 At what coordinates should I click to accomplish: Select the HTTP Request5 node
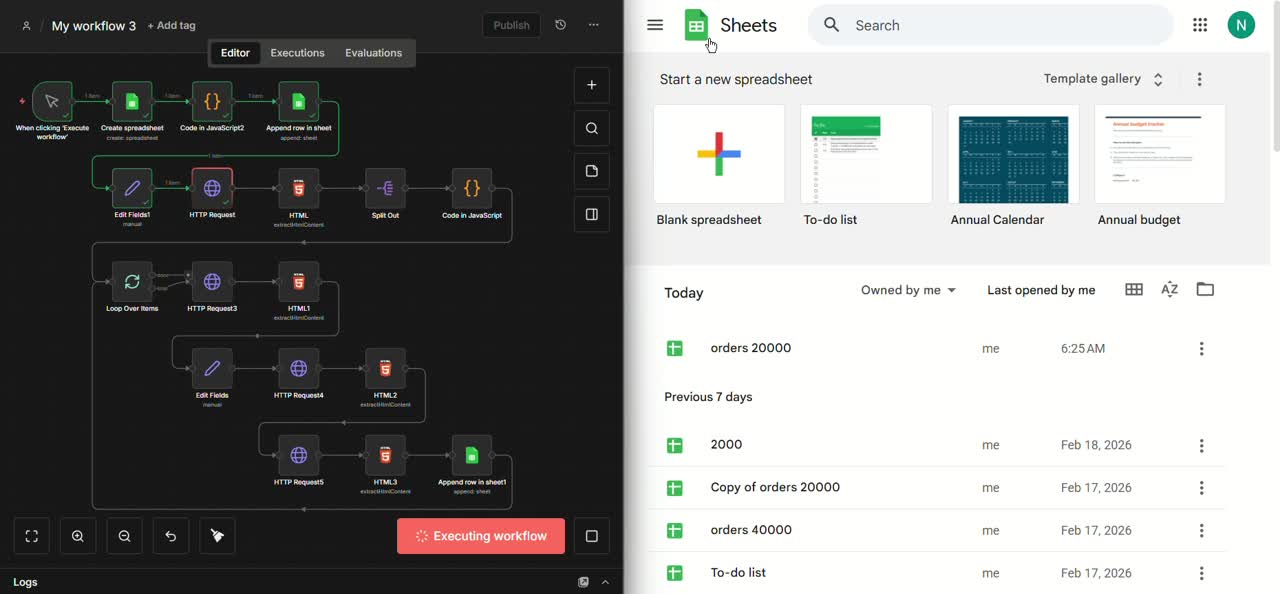tap(298, 455)
